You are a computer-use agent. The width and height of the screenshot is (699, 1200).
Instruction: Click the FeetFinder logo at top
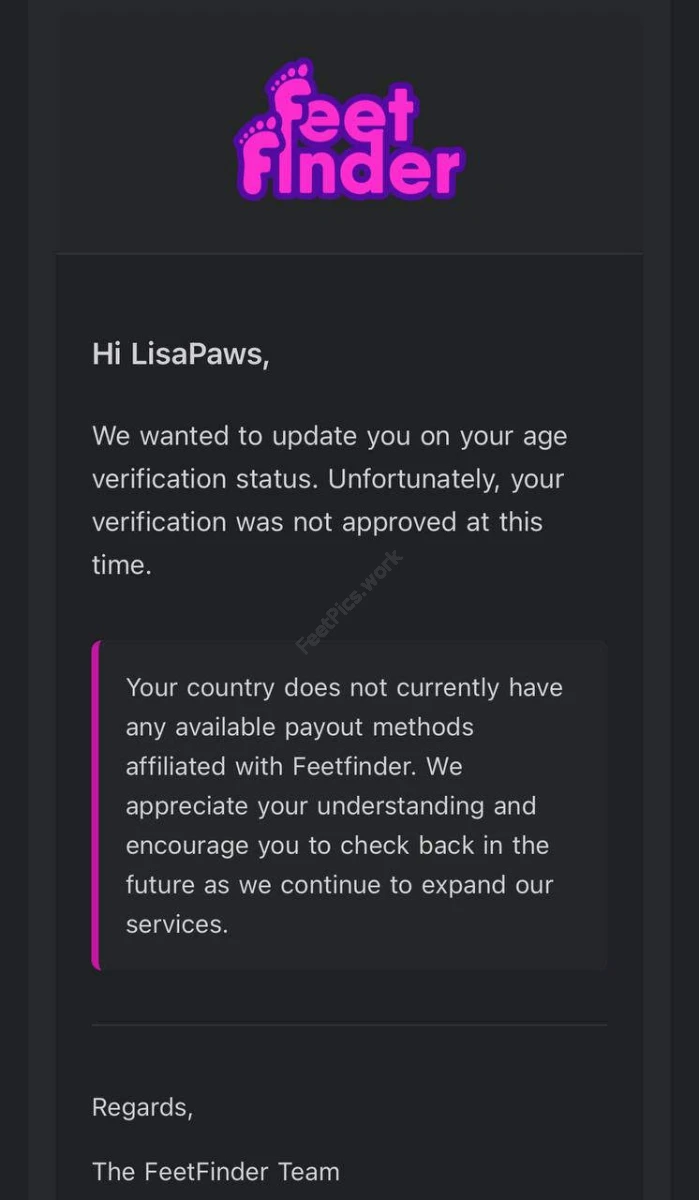click(x=349, y=130)
